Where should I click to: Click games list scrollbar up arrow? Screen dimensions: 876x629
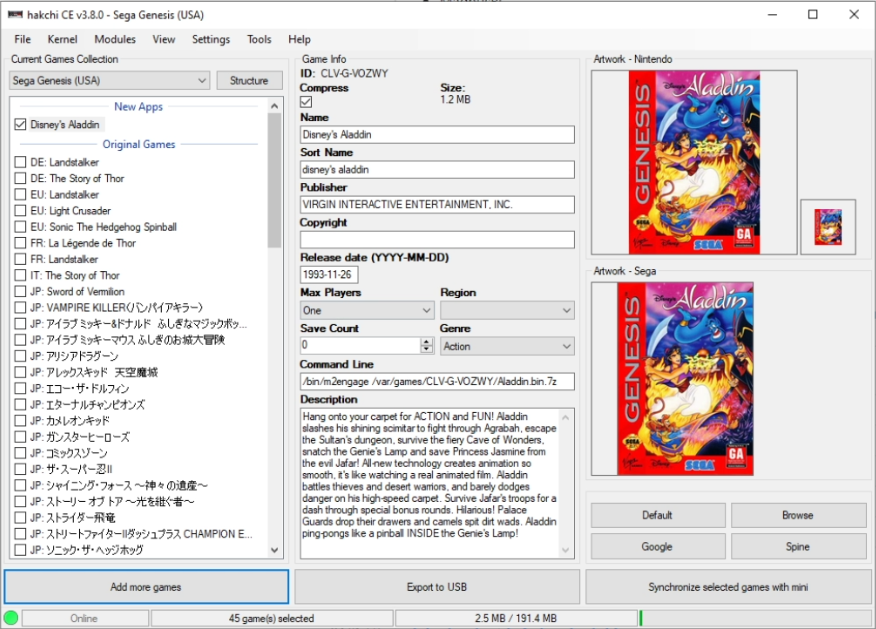click(x=274, y=106)
